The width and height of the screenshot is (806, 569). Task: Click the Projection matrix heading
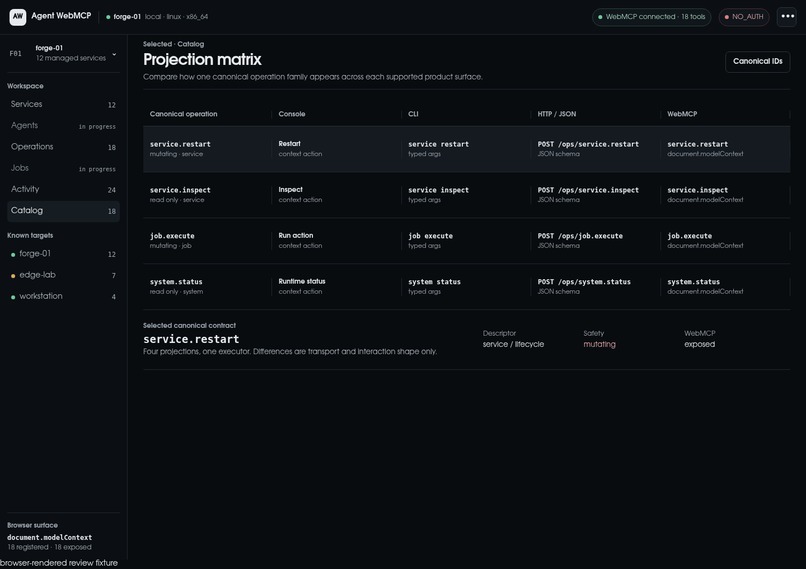tap(202, 60)
